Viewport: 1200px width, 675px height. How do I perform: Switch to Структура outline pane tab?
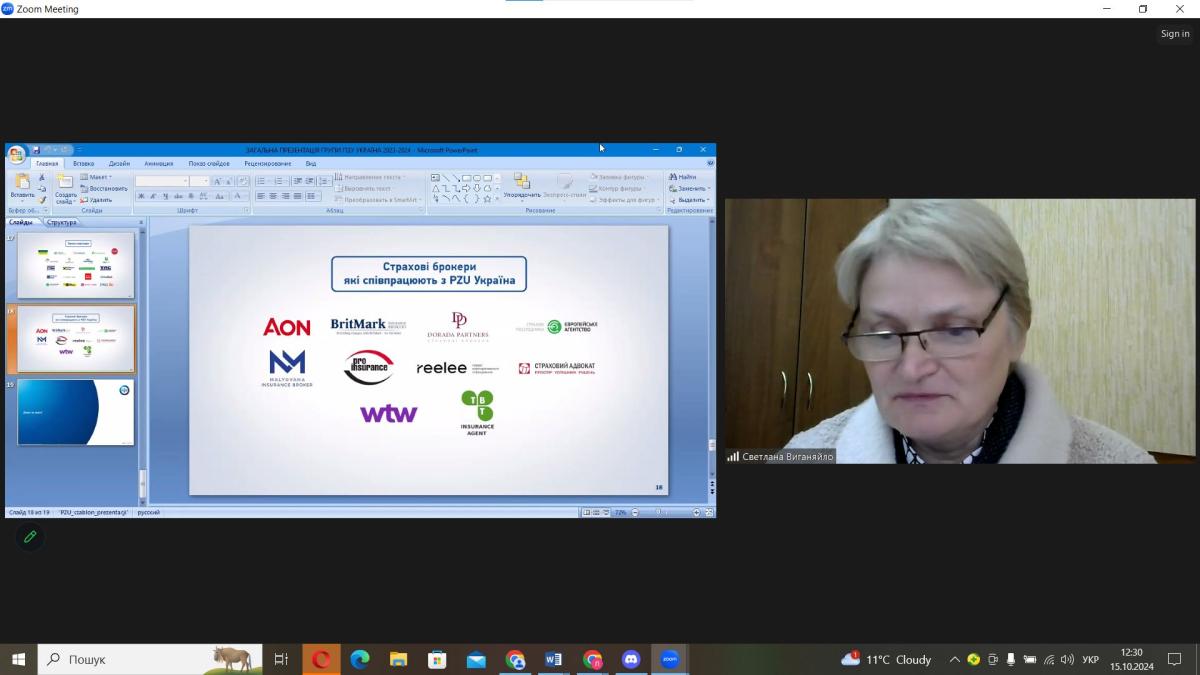pos(63,222)
